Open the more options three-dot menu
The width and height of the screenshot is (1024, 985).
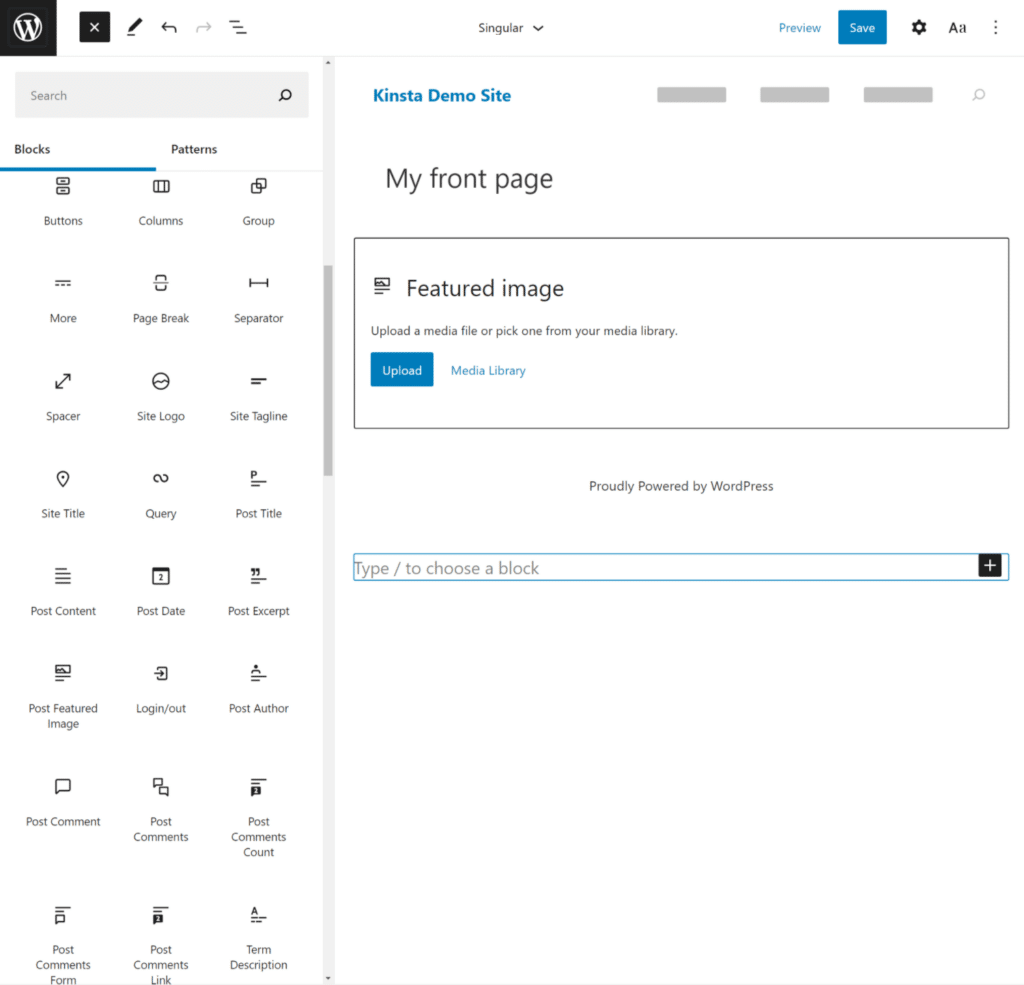point(996,27)
